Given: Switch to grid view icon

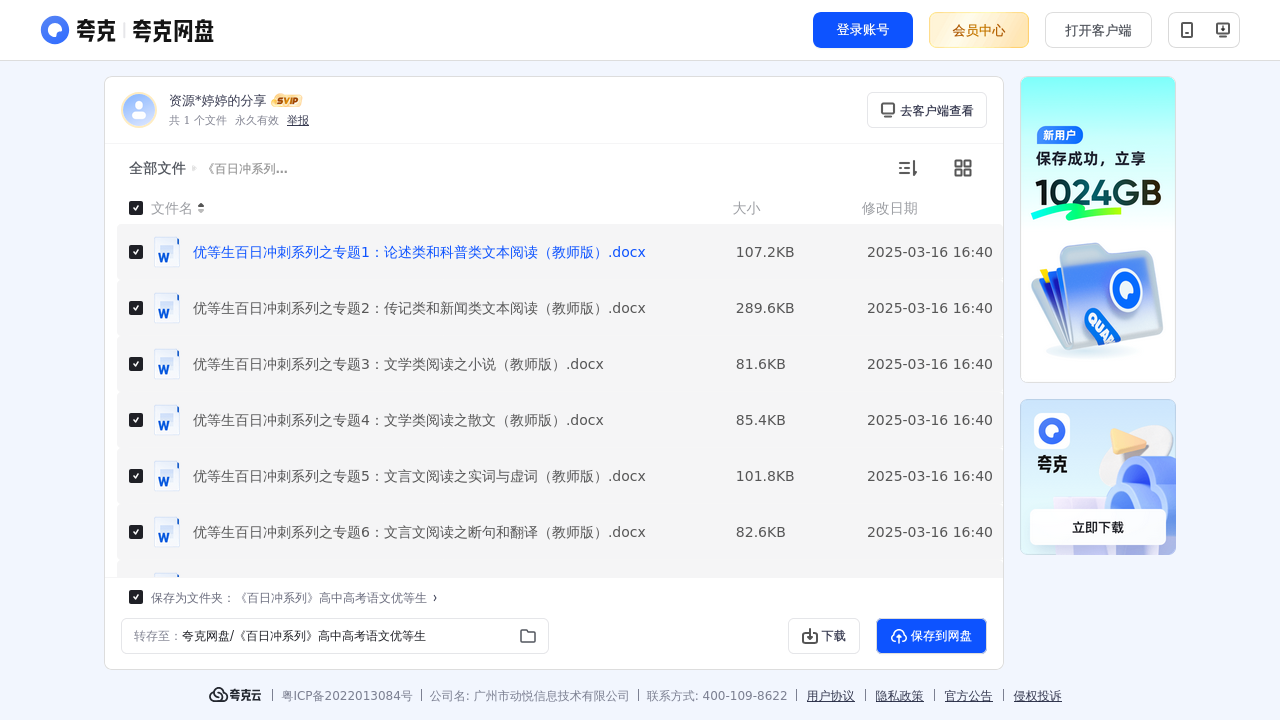Looking at the screenshot, I should pyautogui.click(x=963, y=168).
